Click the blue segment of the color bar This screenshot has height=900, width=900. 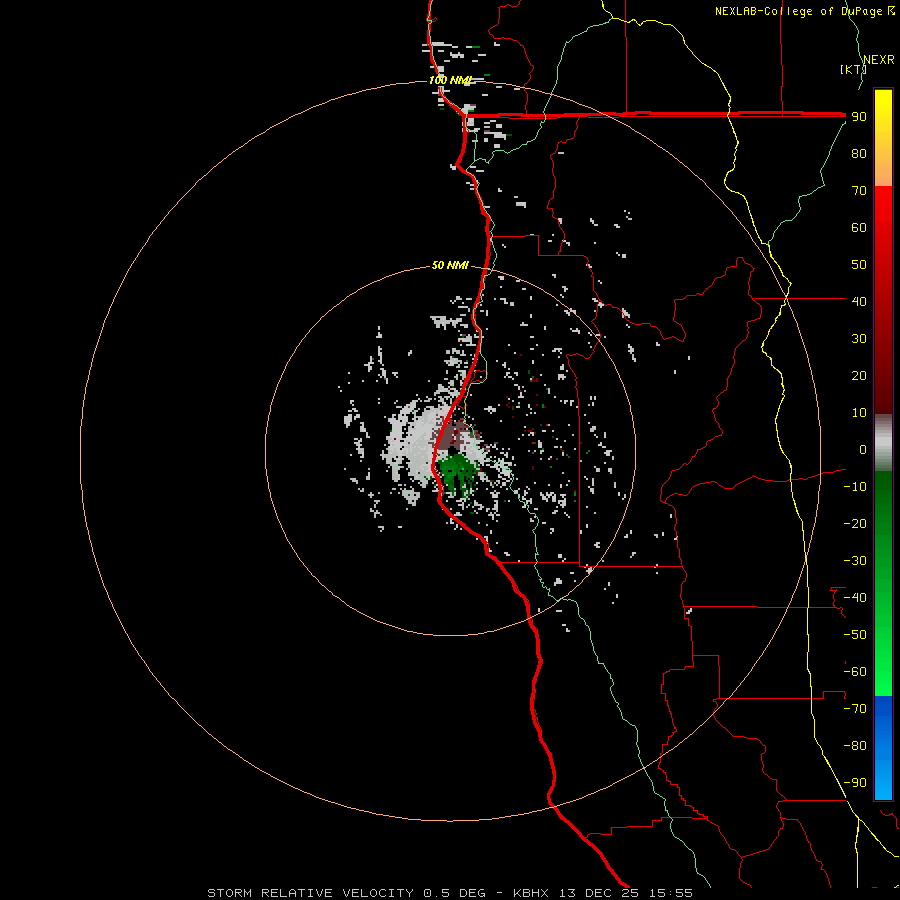pos(883,748)
